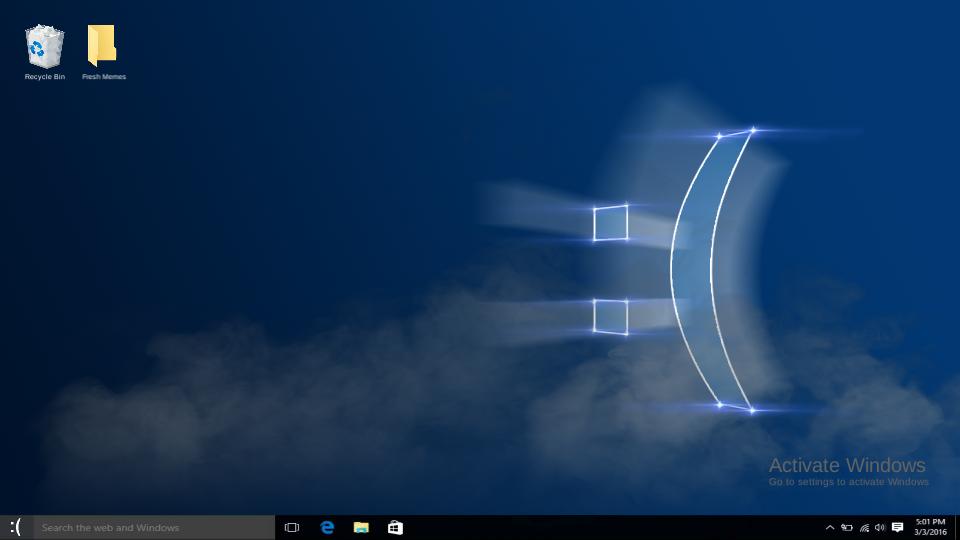The width and height of the screenshot is (960, 540).
Task: Click the battery power icon
Action: 847,527
